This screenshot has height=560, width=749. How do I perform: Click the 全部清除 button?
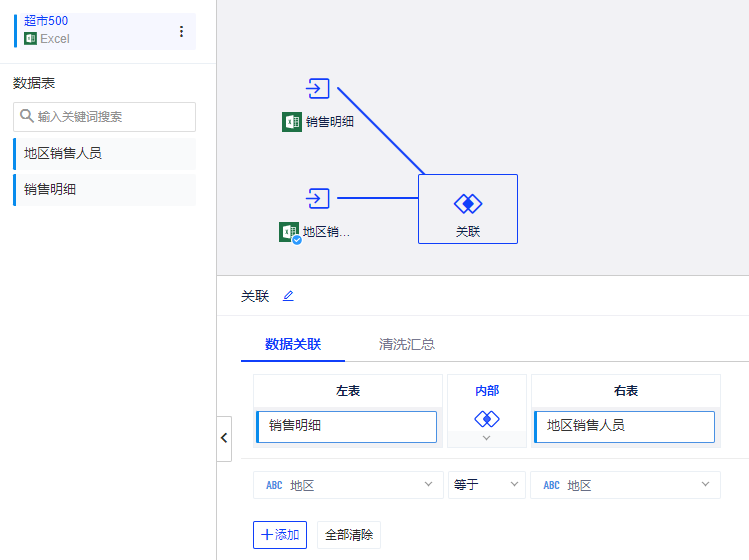[348, 535]
